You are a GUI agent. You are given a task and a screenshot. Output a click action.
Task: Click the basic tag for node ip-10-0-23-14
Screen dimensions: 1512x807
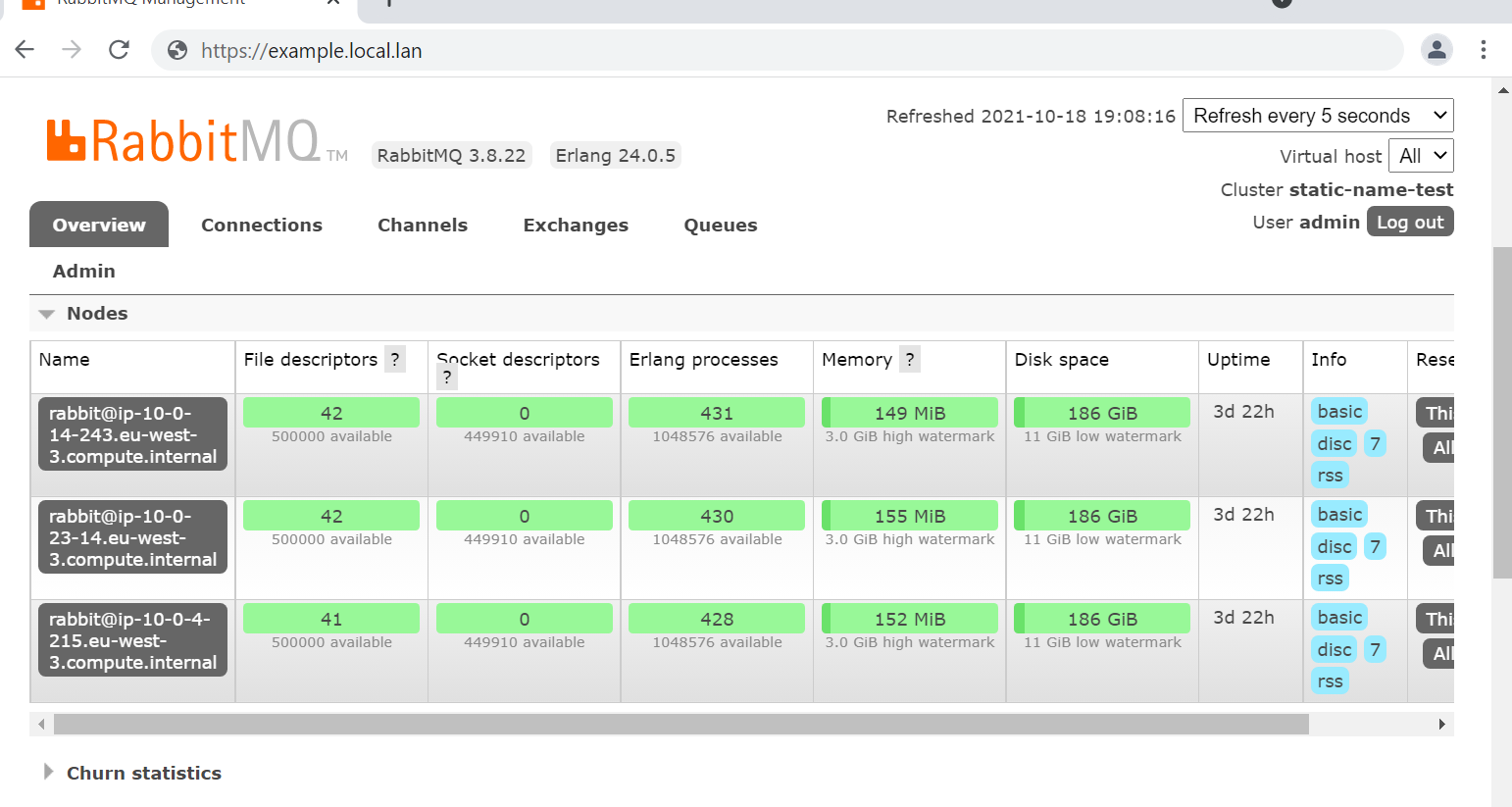(x=1339, y=515)
